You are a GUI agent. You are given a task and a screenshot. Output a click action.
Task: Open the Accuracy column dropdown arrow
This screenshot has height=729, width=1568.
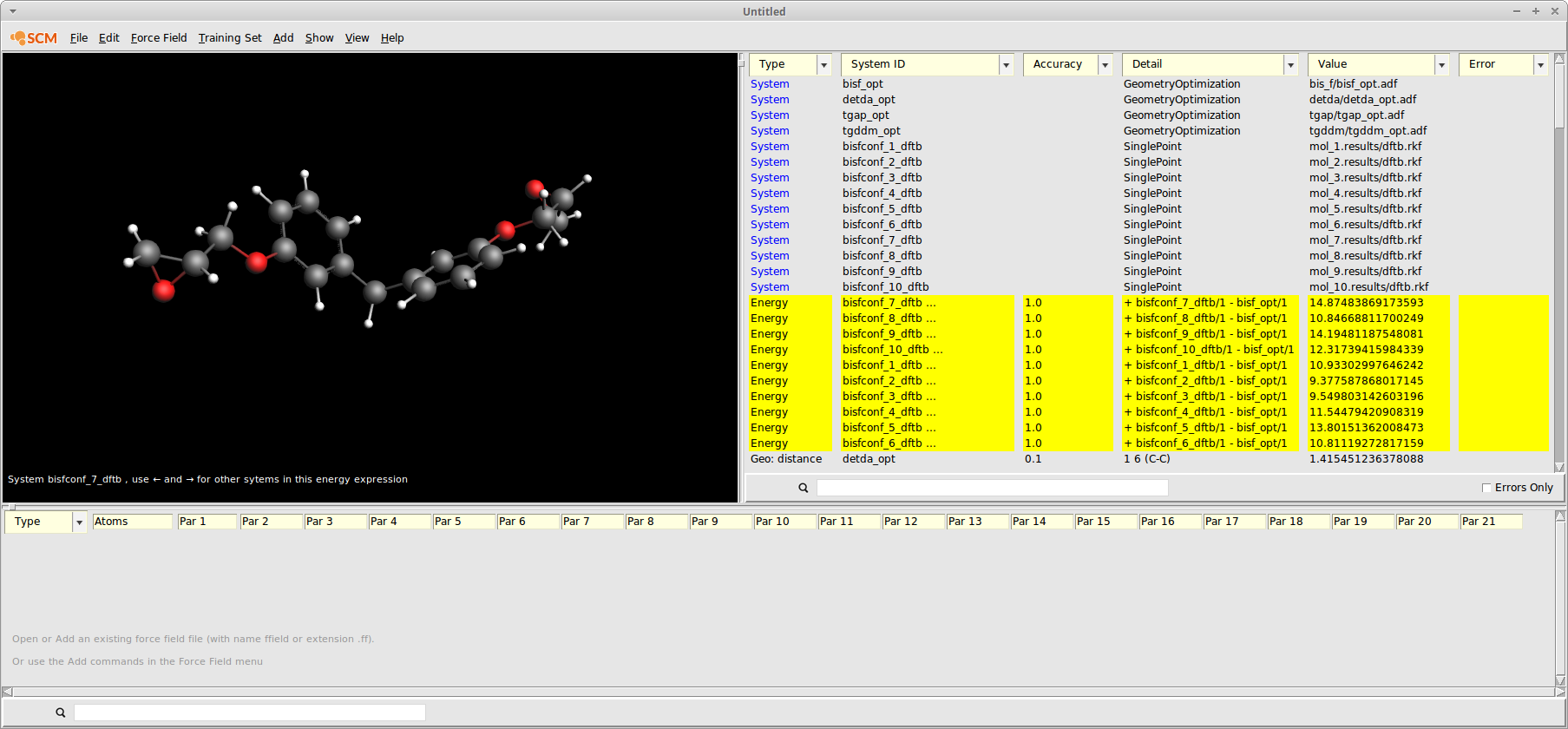coord(1105,65)
